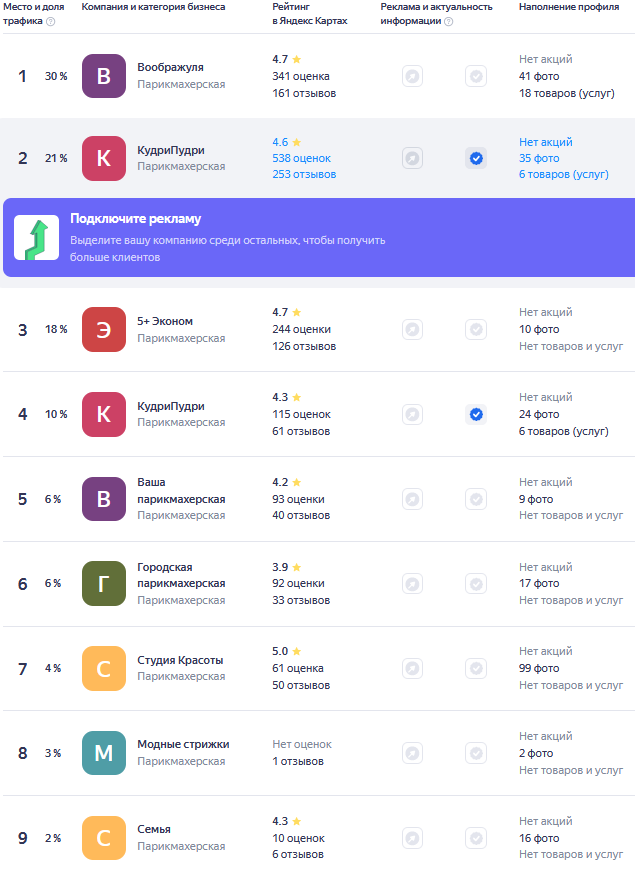Screen dimensions: 635x870
Task: Click green arrow icon in the ad banner
Action: point(37,237)
